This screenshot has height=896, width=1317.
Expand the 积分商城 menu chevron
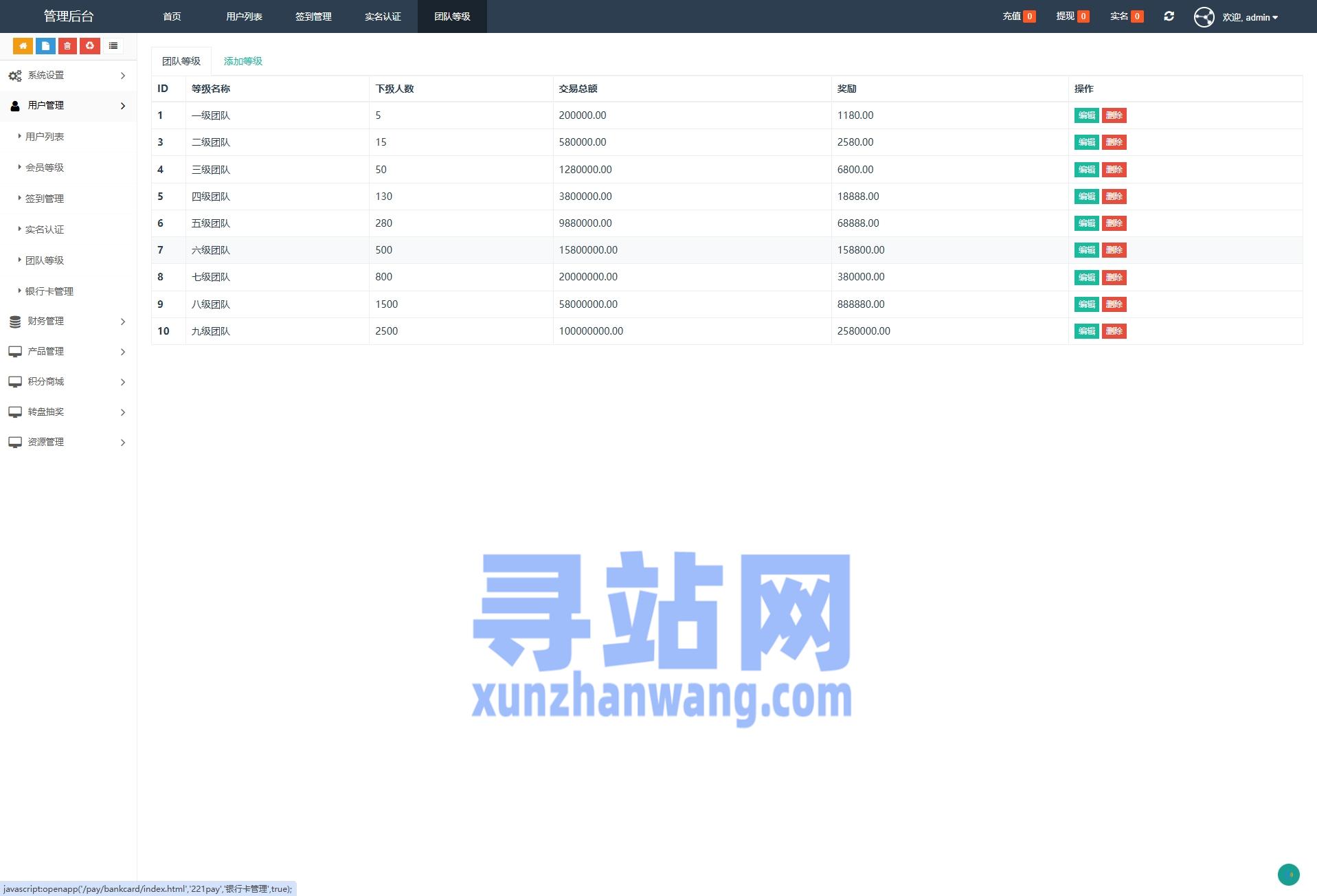(x=123, y=382)
